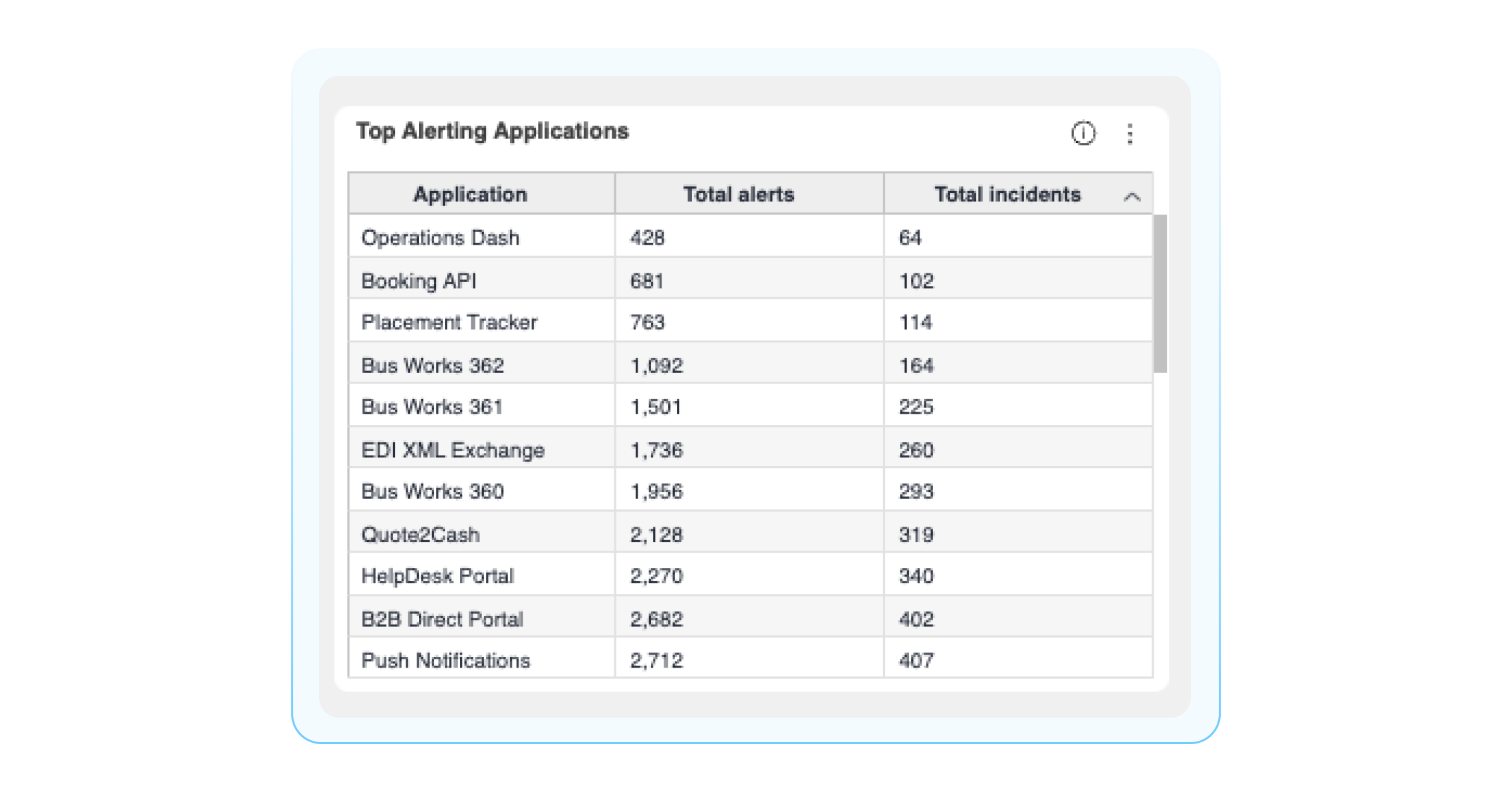Select the 1,956 total alerts value
The image size is (1512, 792).
[x=656, y=491]
